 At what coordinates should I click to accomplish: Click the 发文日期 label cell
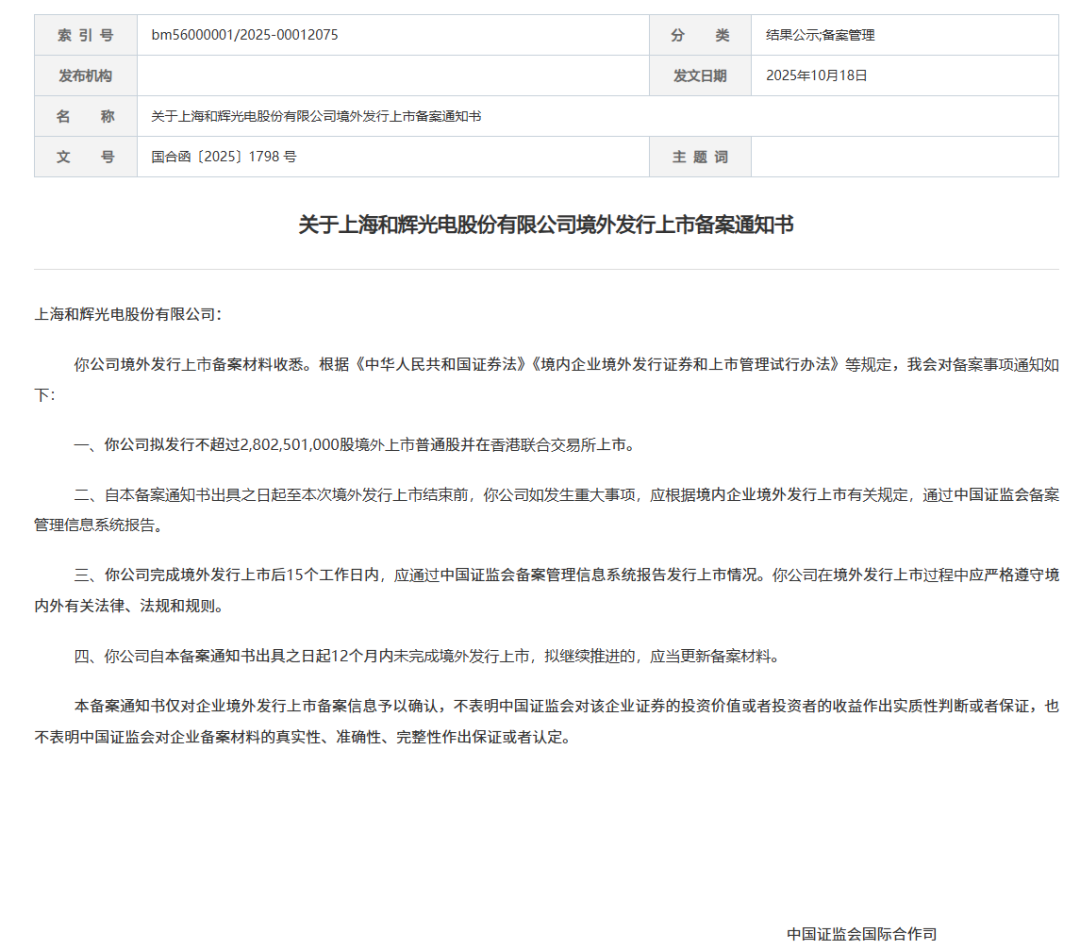[x=700, y=76]
